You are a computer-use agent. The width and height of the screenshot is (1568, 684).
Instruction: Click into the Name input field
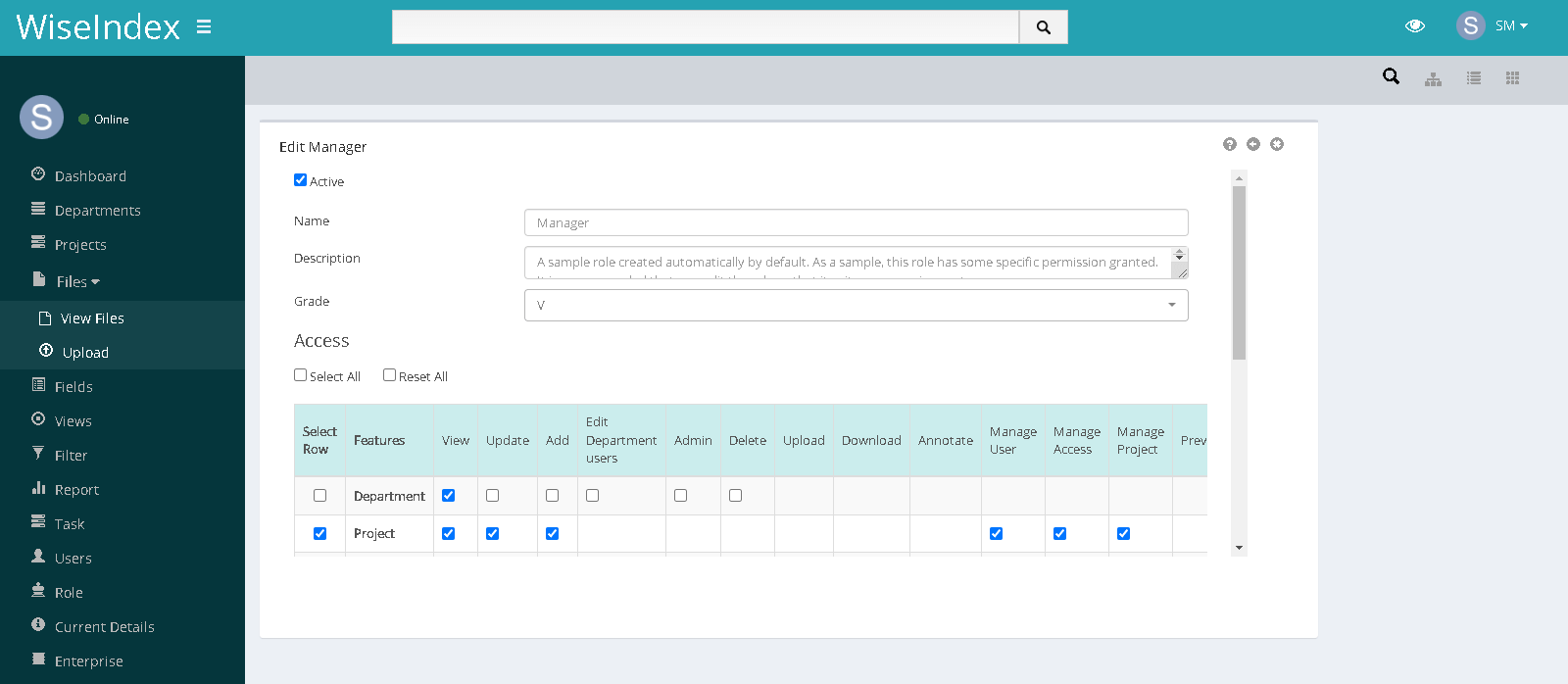[856, 222]
